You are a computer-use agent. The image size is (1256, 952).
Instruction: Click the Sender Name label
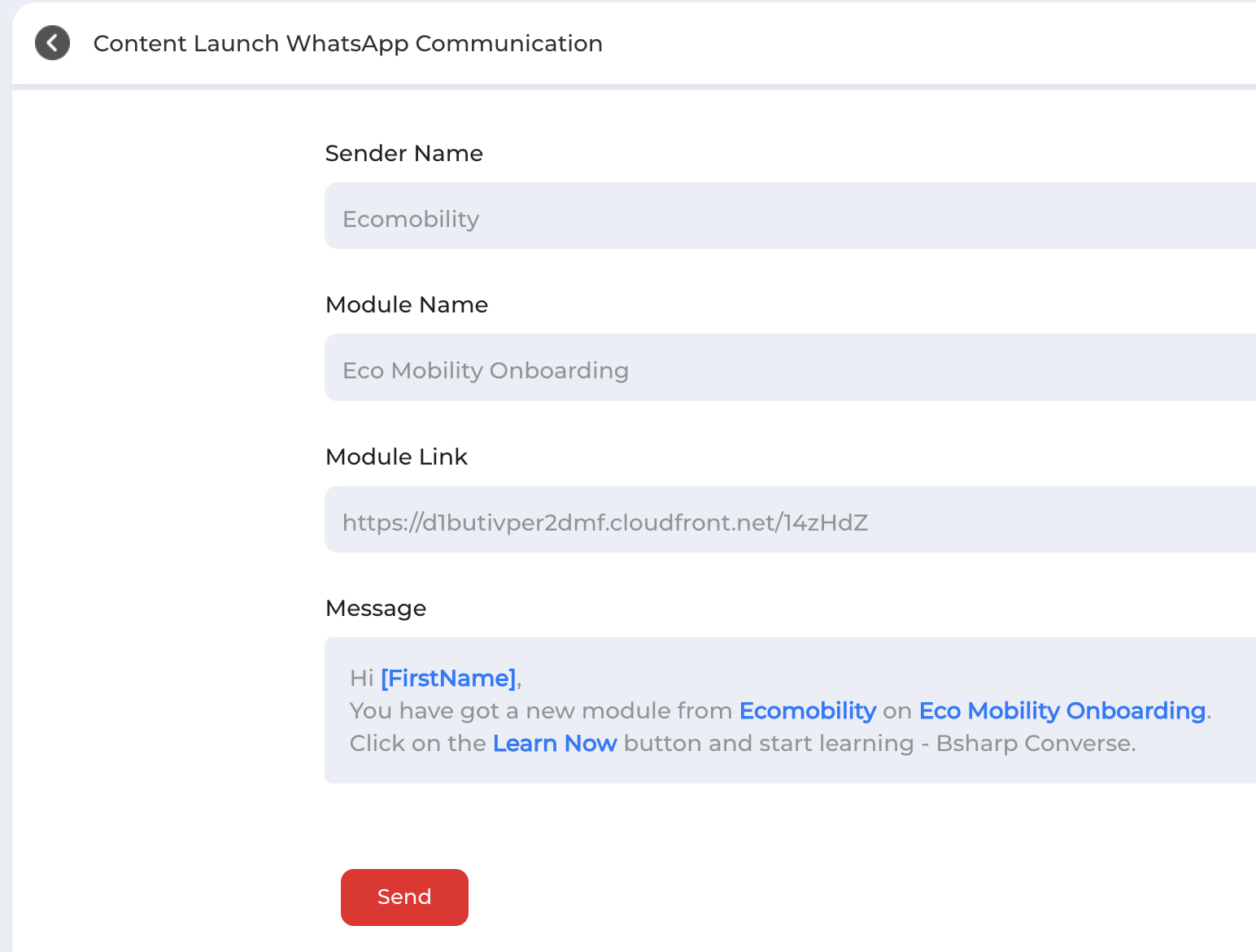coord(404,153)
